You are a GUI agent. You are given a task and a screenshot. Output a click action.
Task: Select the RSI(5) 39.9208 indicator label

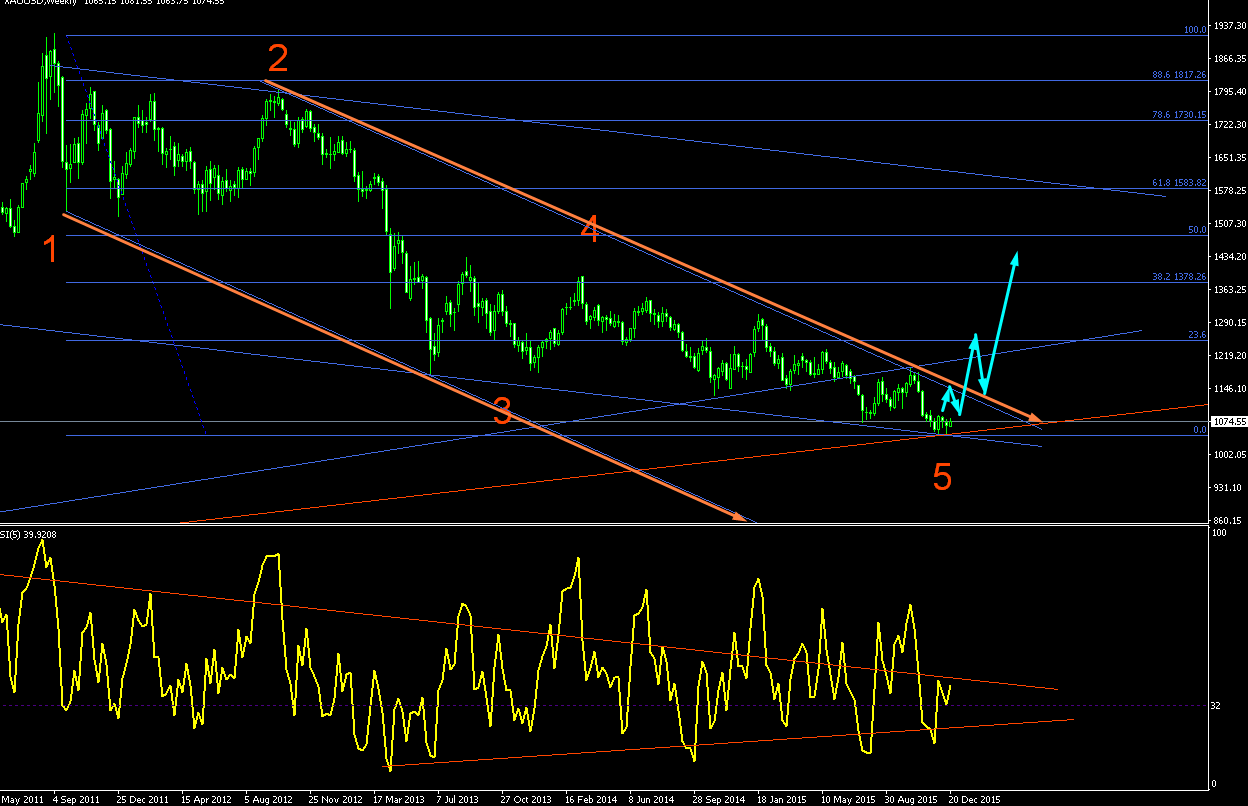[29, 535]
